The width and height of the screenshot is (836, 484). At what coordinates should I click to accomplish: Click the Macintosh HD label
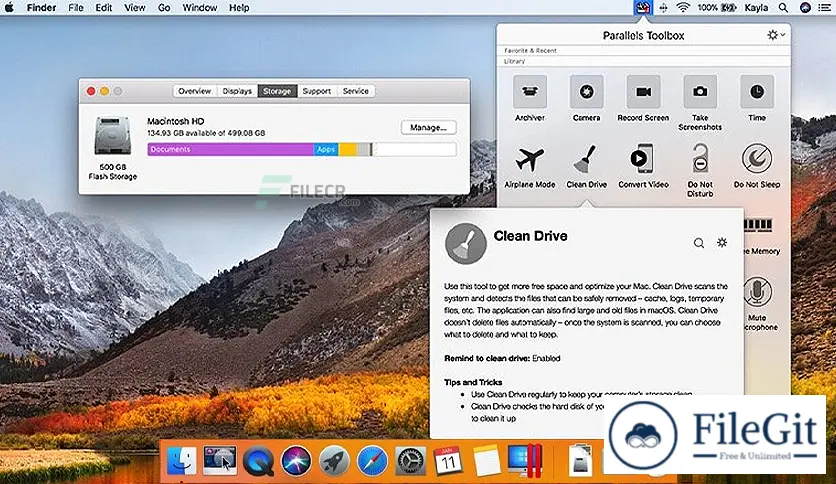tap(175, 121)
